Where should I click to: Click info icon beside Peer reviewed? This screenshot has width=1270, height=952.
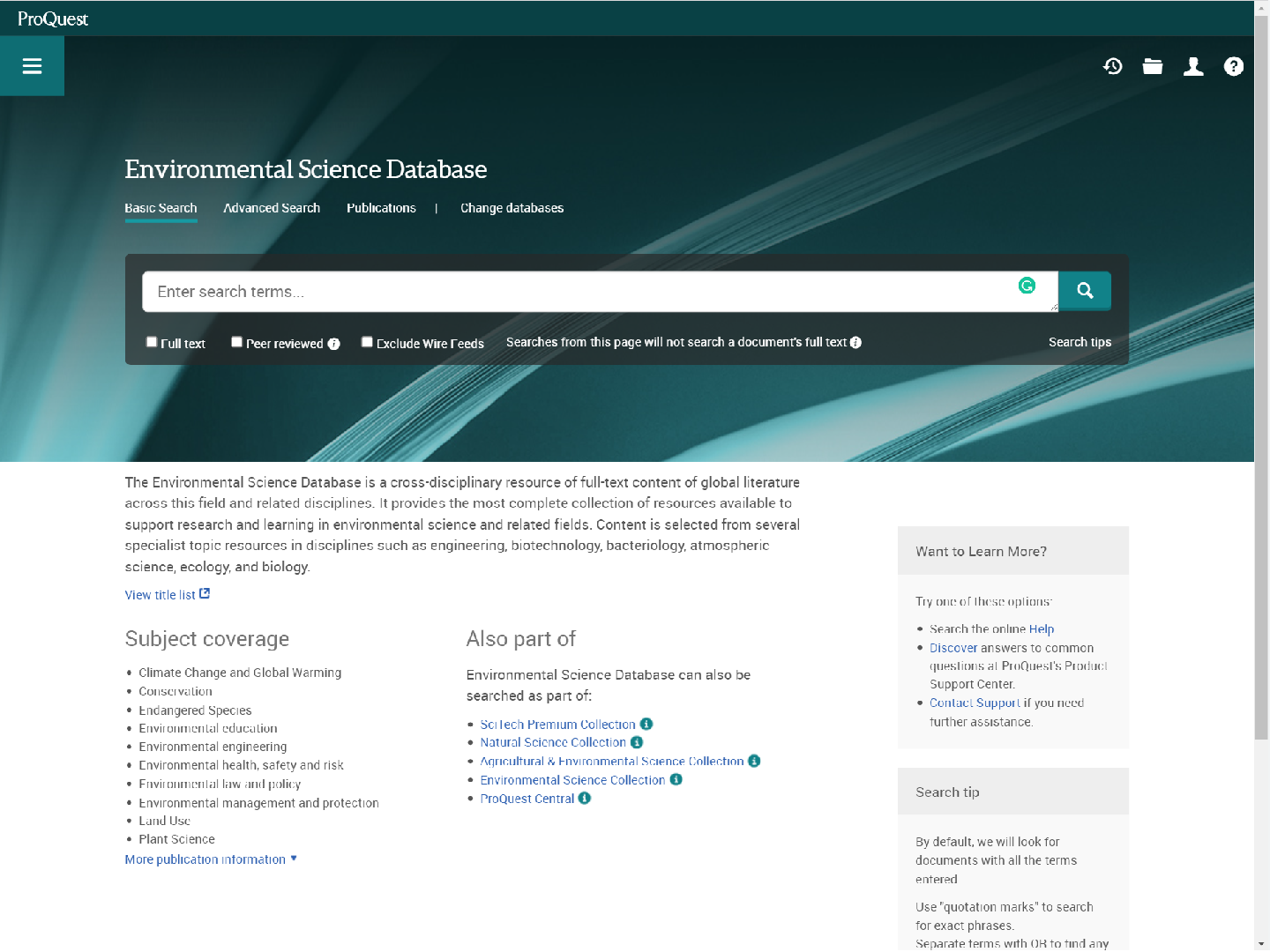tap(334, 344)
